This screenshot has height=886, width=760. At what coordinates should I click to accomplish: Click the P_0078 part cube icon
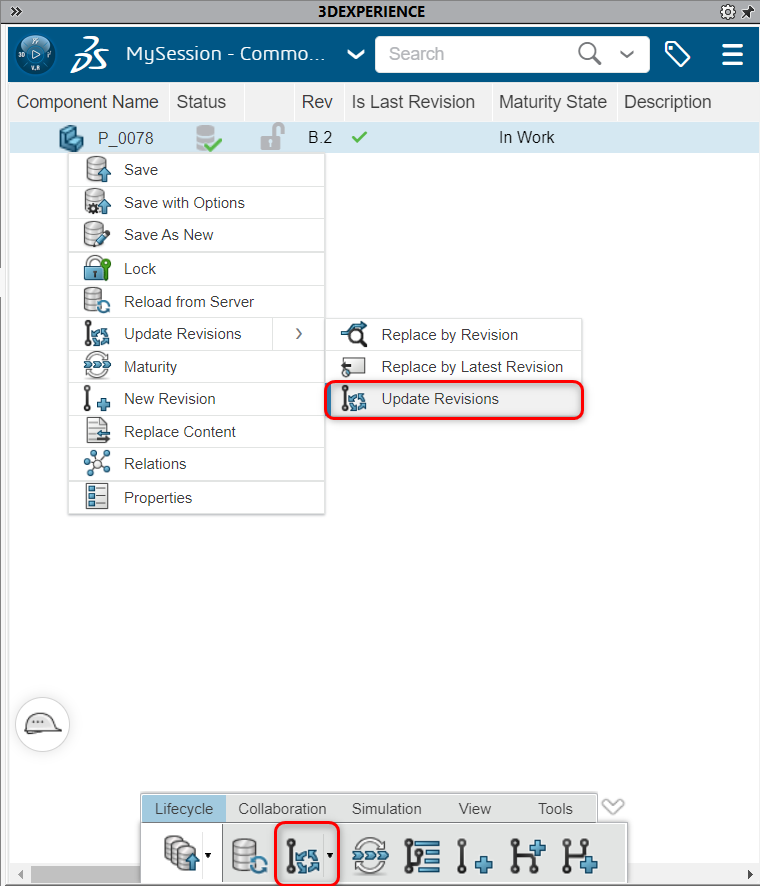(x=71, y=138)
